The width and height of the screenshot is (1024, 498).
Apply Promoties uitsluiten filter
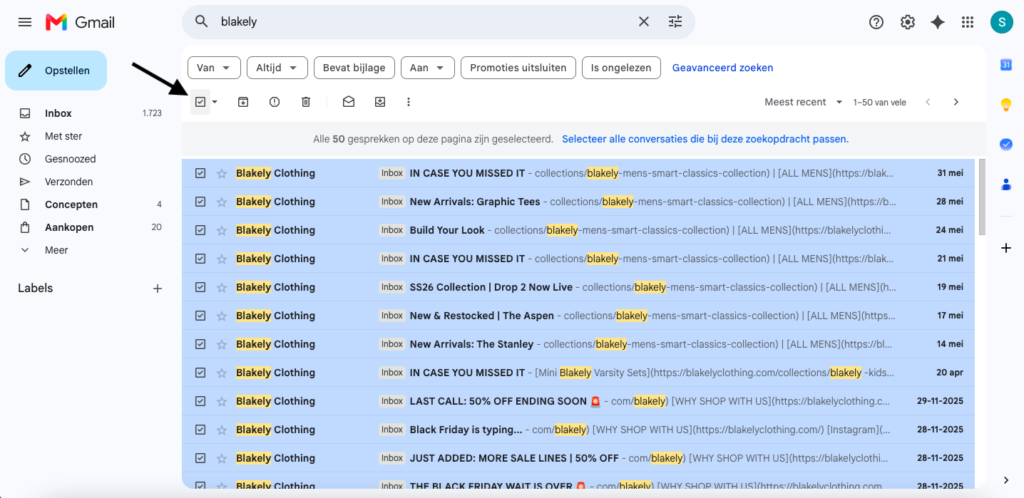pyautogui.click(x=518, y=67)
